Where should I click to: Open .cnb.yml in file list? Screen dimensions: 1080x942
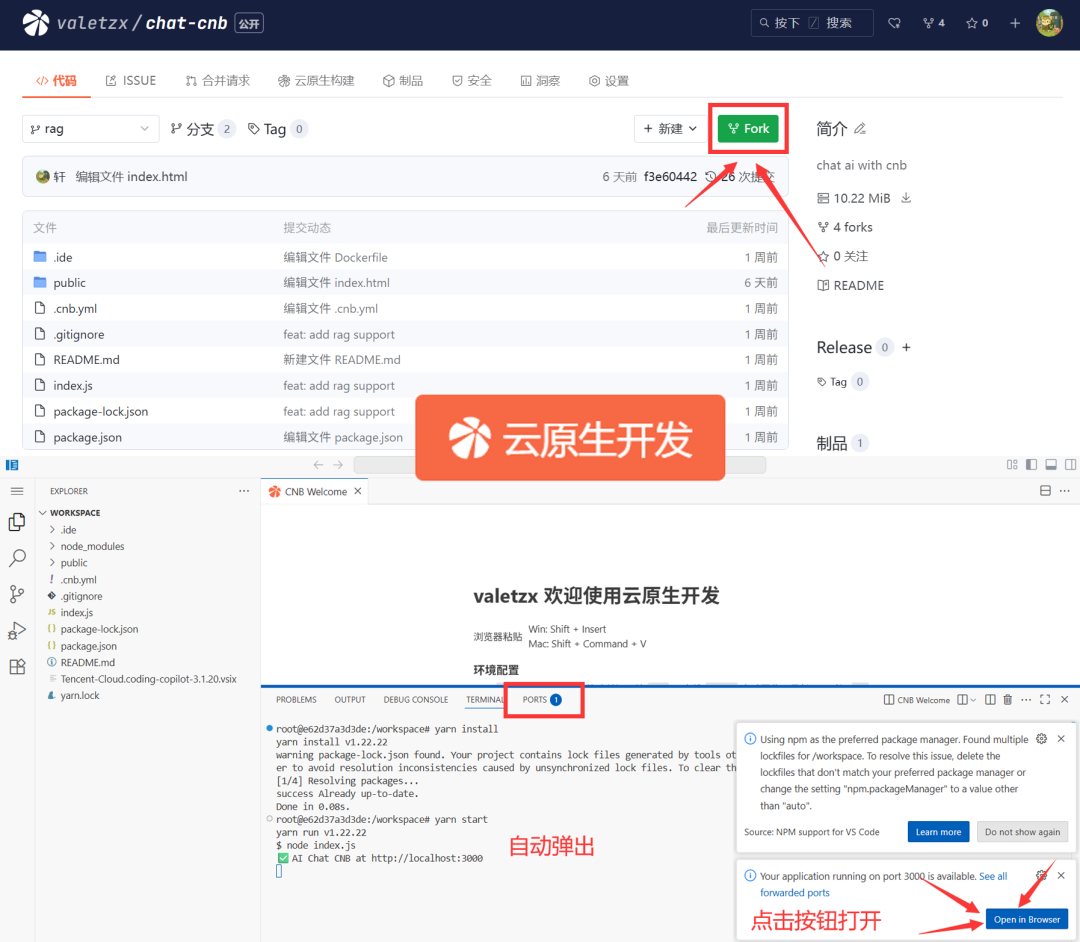pos(75,308)
